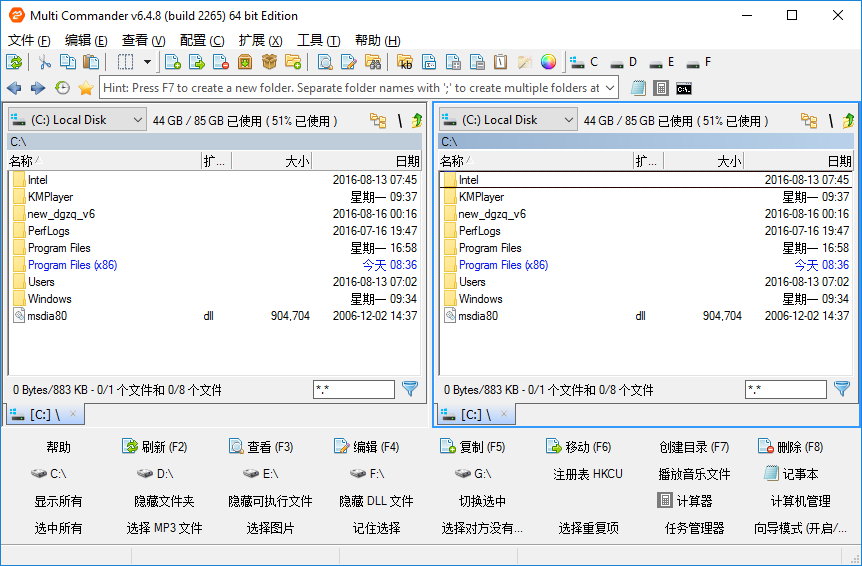Open the 文件 (F) menu
The height and width of the screenshot is (566, 862).
point(29,41)
